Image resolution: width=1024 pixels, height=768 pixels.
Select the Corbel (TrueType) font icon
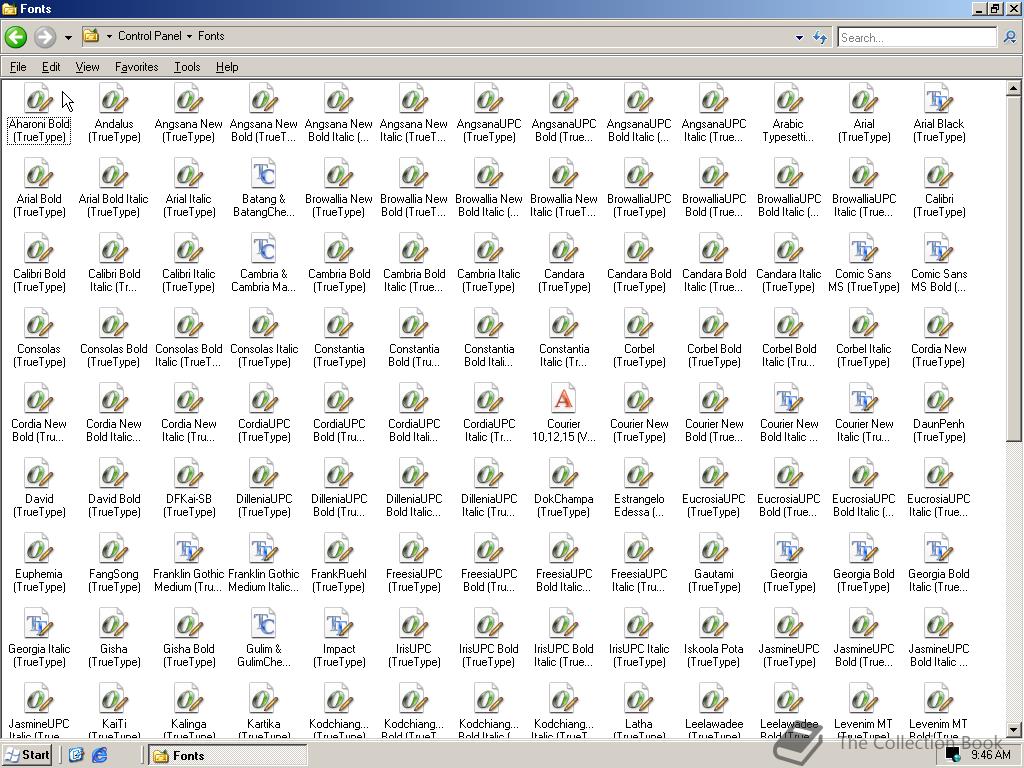tap(639, 325)
